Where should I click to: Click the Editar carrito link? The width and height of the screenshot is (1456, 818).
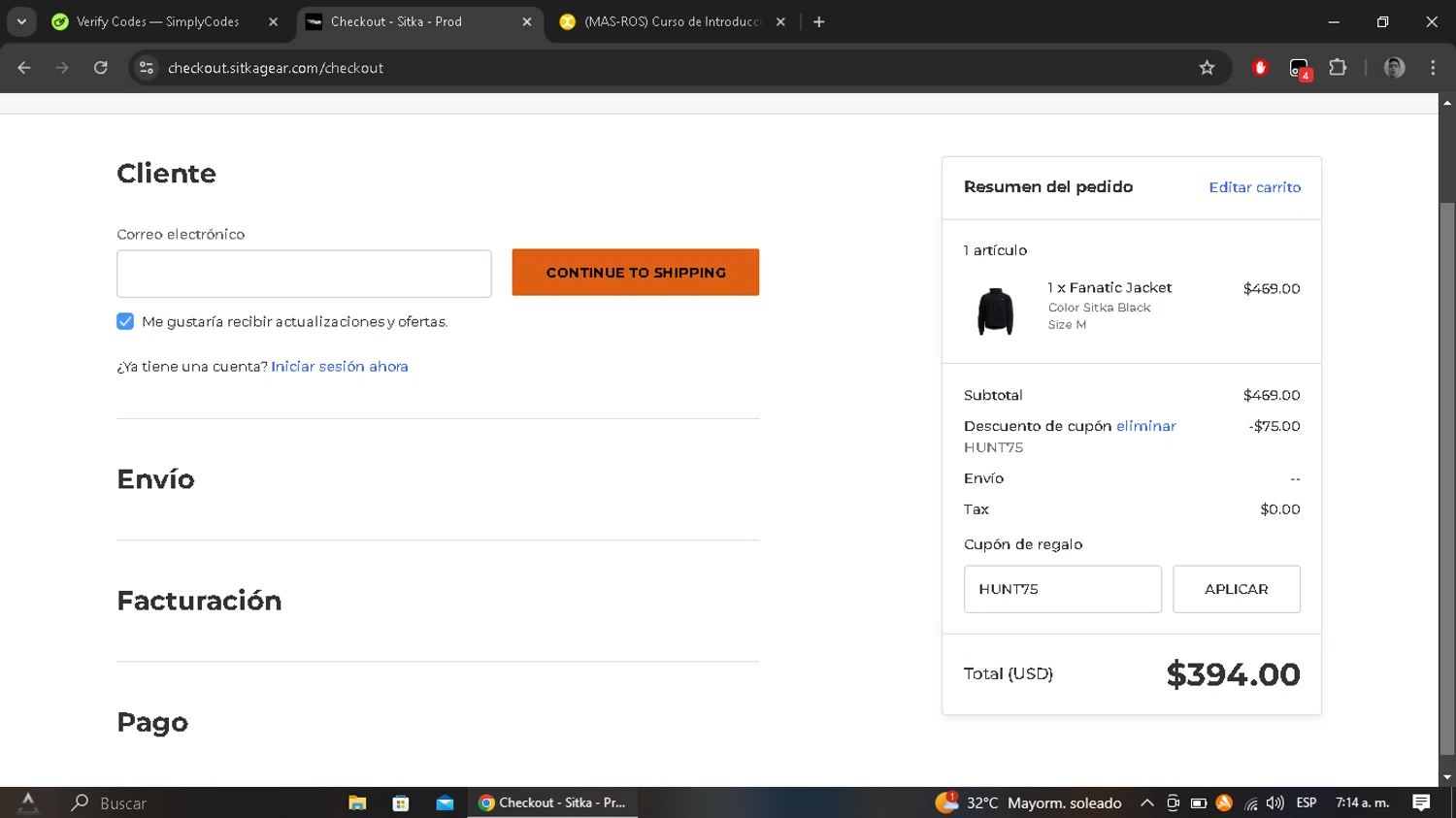(1254, 187)
